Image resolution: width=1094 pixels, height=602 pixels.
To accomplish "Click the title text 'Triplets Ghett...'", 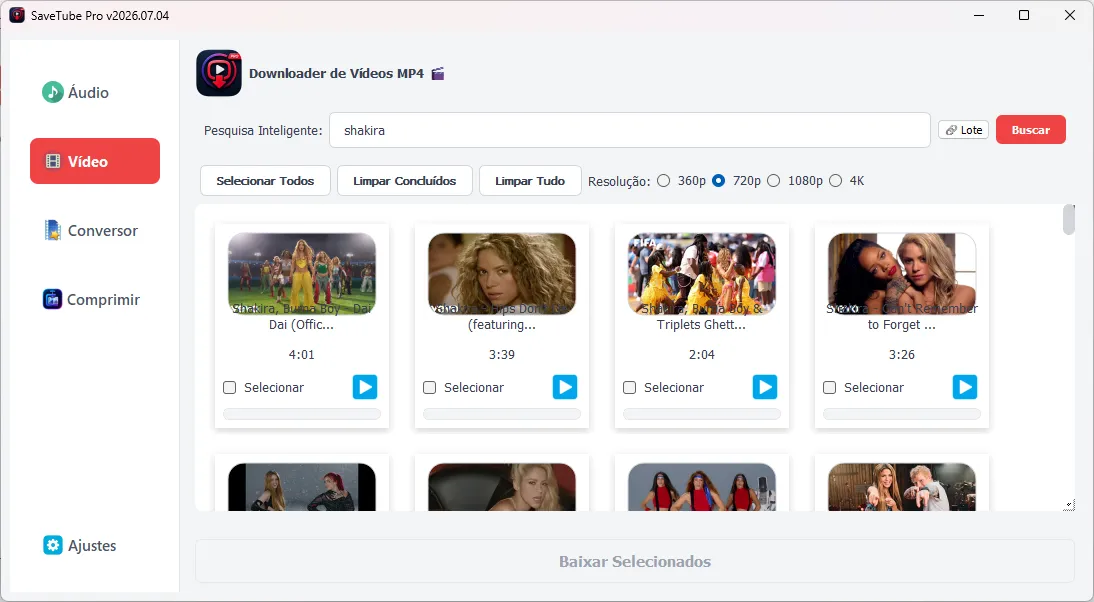I will tap(701, 324).
